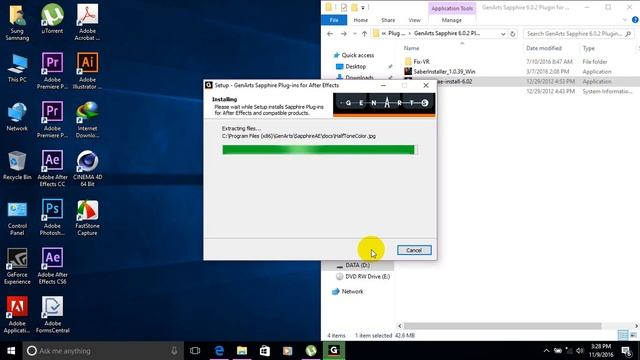Open Task View on the taskbar
The image size is (640, 360).
[x=195, y=351]
